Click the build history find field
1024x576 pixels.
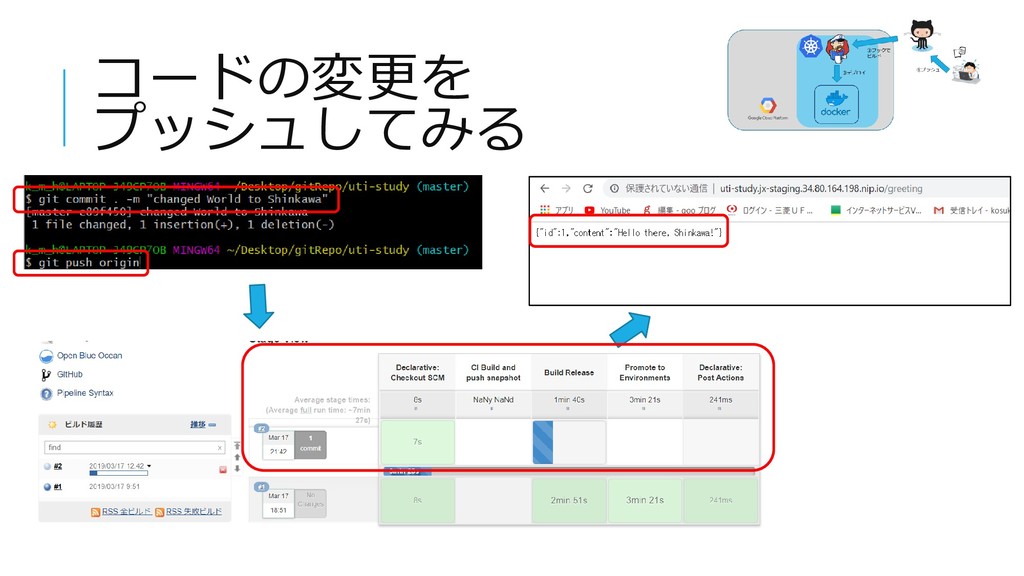pos(134,447)
